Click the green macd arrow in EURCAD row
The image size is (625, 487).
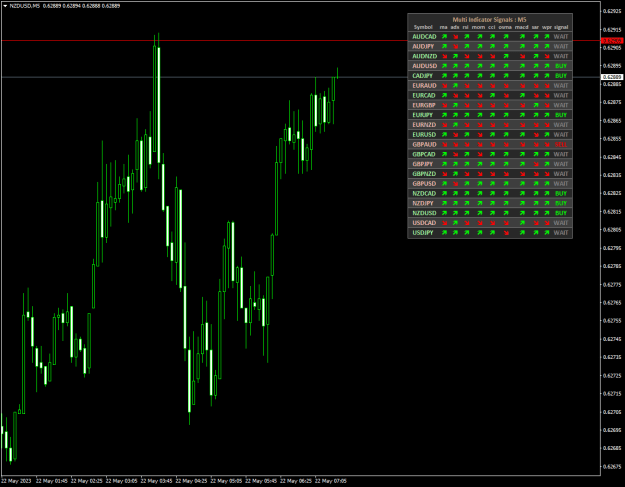[522, 96]
